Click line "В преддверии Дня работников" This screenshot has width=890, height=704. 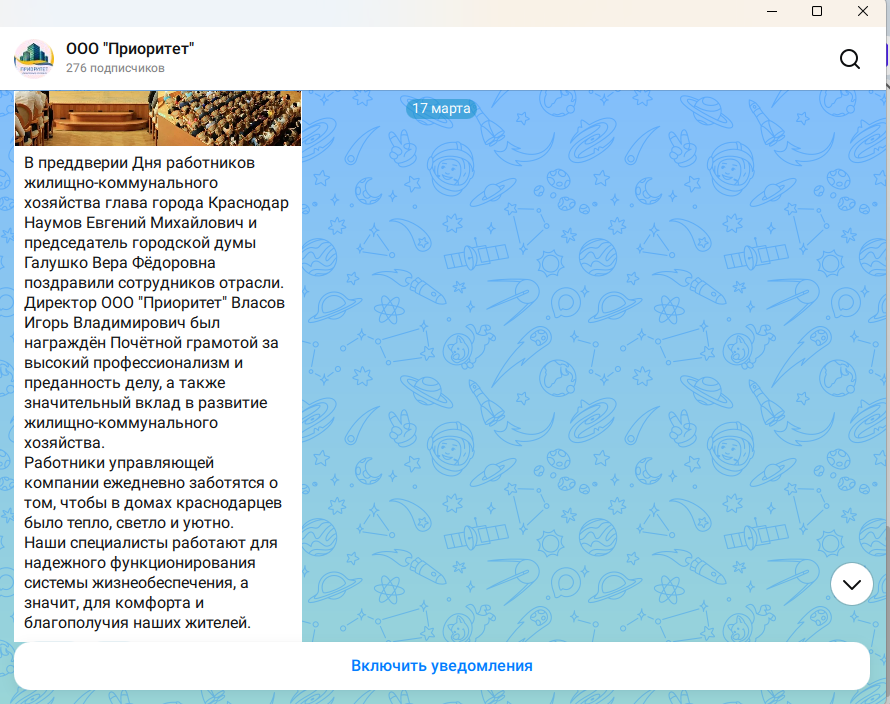click(139, 163)
